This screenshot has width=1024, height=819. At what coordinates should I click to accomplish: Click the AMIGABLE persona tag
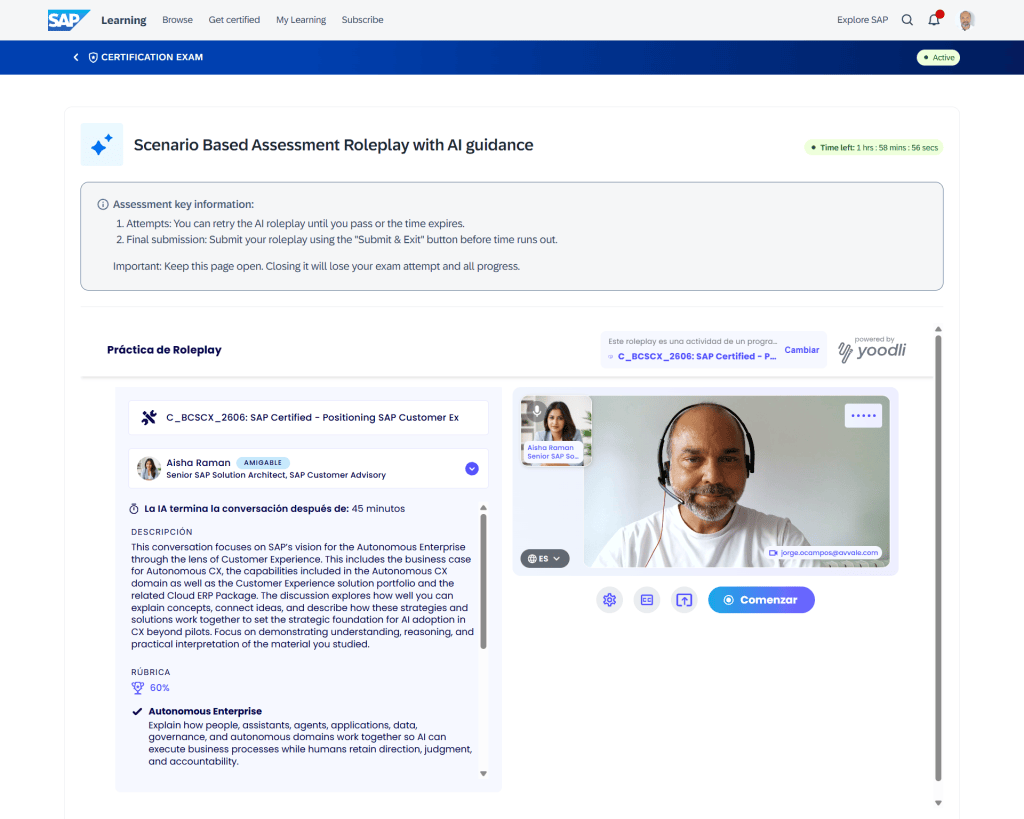(x=263, y=462)
